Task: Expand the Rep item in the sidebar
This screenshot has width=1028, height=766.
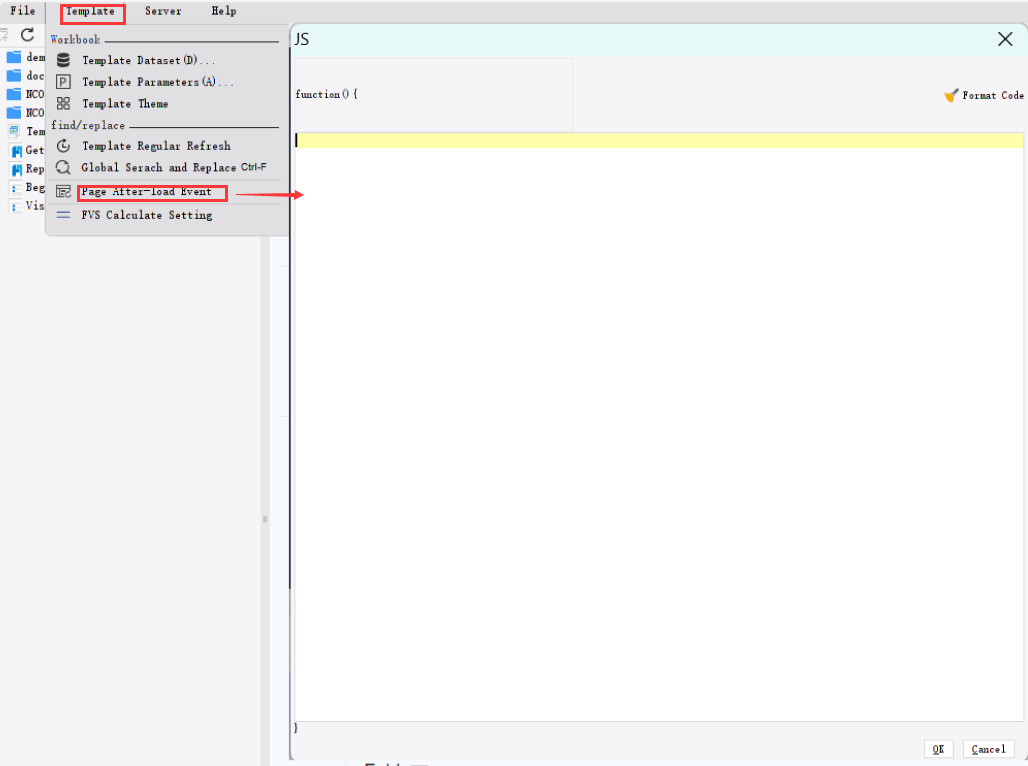Action: (30, 169)
